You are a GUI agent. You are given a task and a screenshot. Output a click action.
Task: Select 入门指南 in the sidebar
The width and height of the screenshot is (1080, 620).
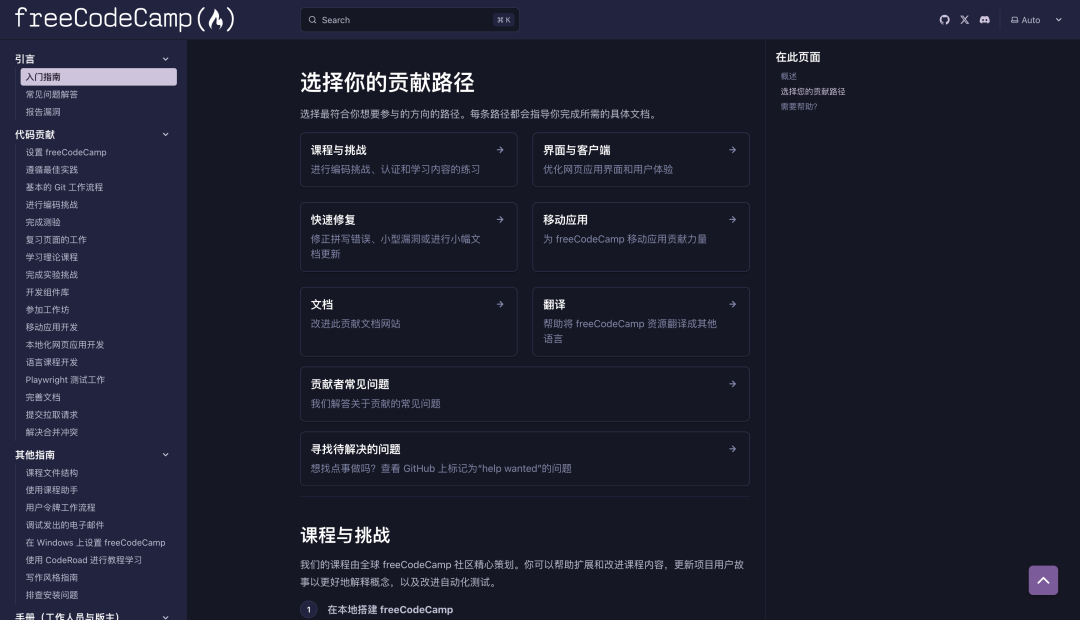tap(98, 77)
